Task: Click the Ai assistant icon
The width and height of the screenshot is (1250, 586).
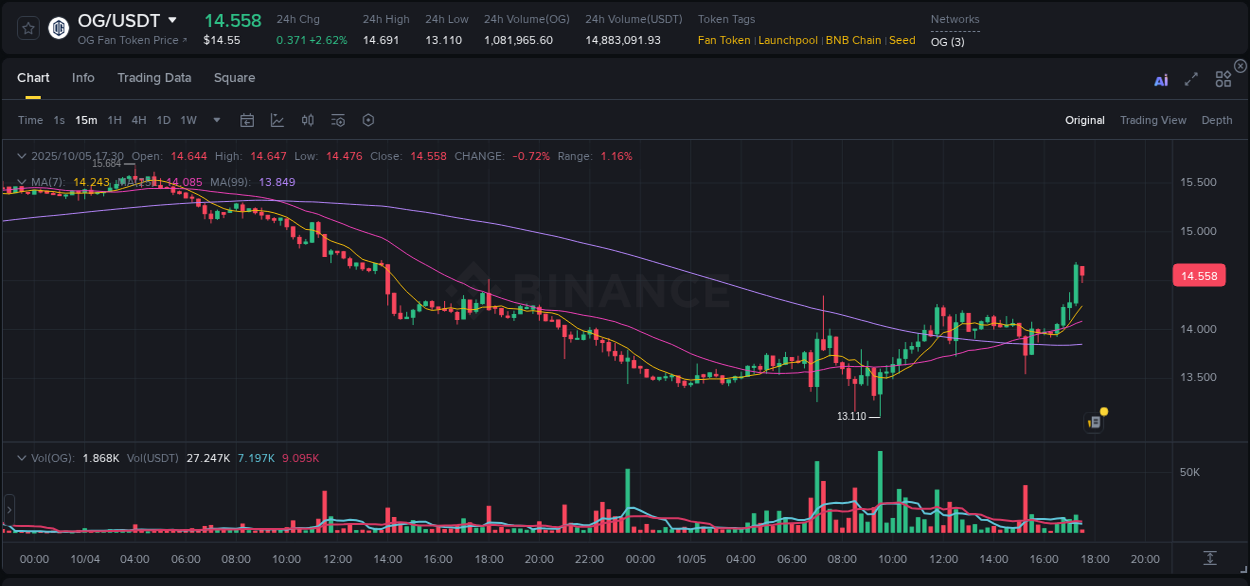Action: (x=1161, y=78)
